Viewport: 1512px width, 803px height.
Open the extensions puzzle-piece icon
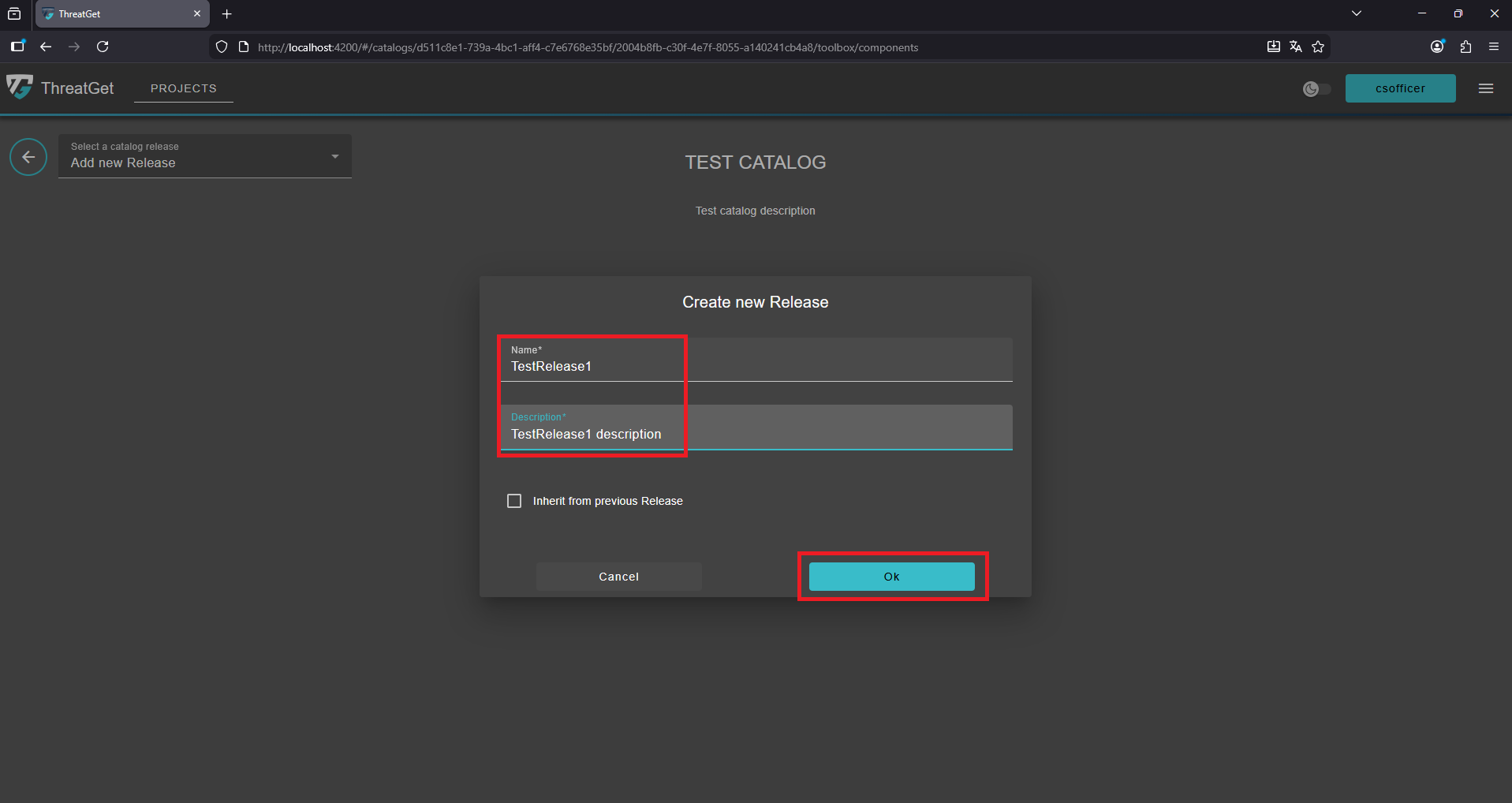(x=1465, y=47)
